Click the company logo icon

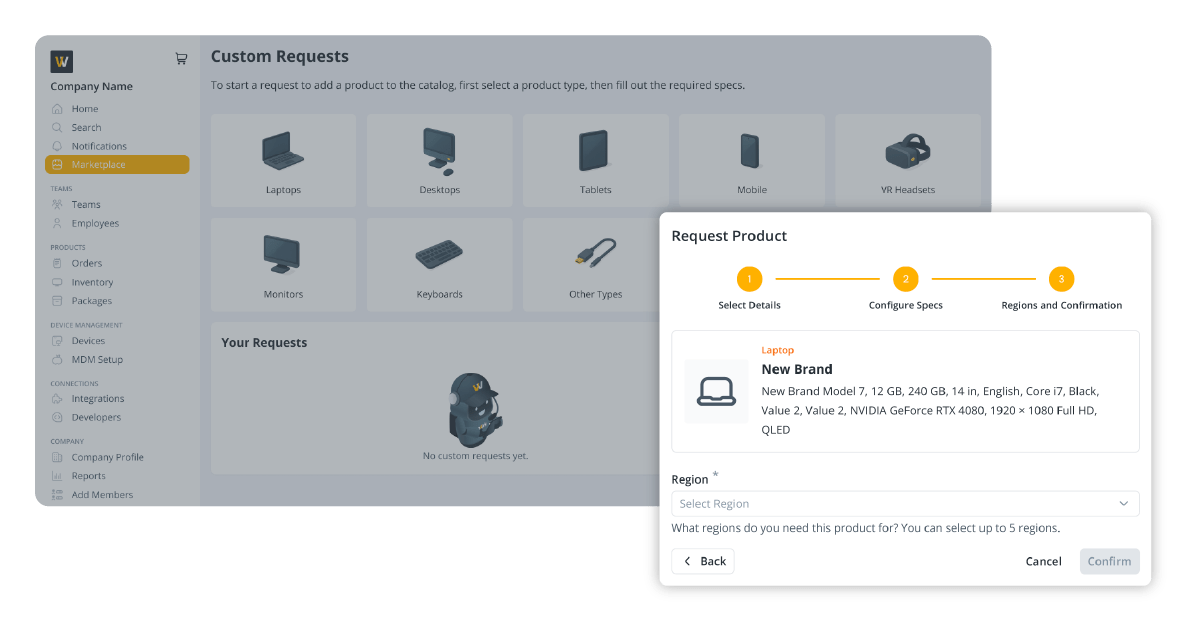pyautogui.click(x=62, y=61)
